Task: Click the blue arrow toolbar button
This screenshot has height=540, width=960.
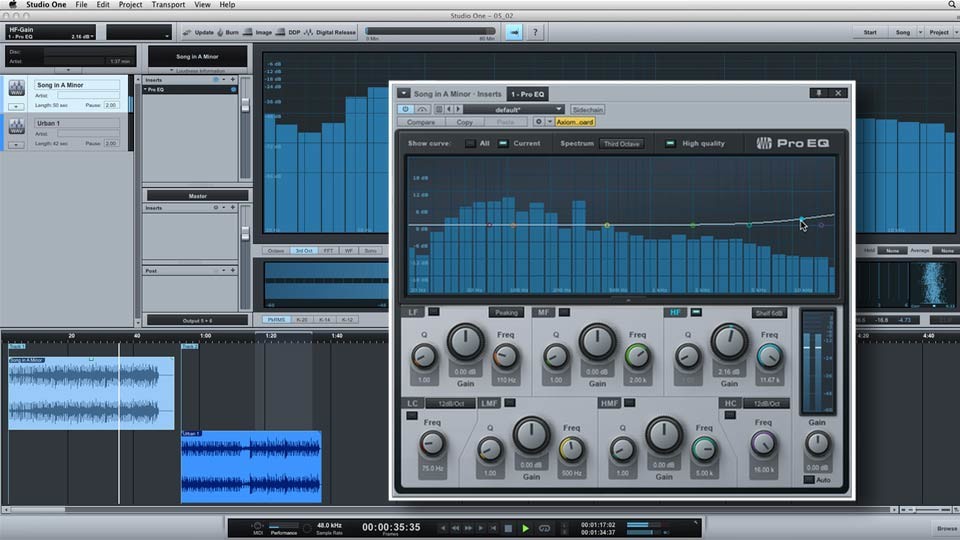Action: (x=514, y=32)
